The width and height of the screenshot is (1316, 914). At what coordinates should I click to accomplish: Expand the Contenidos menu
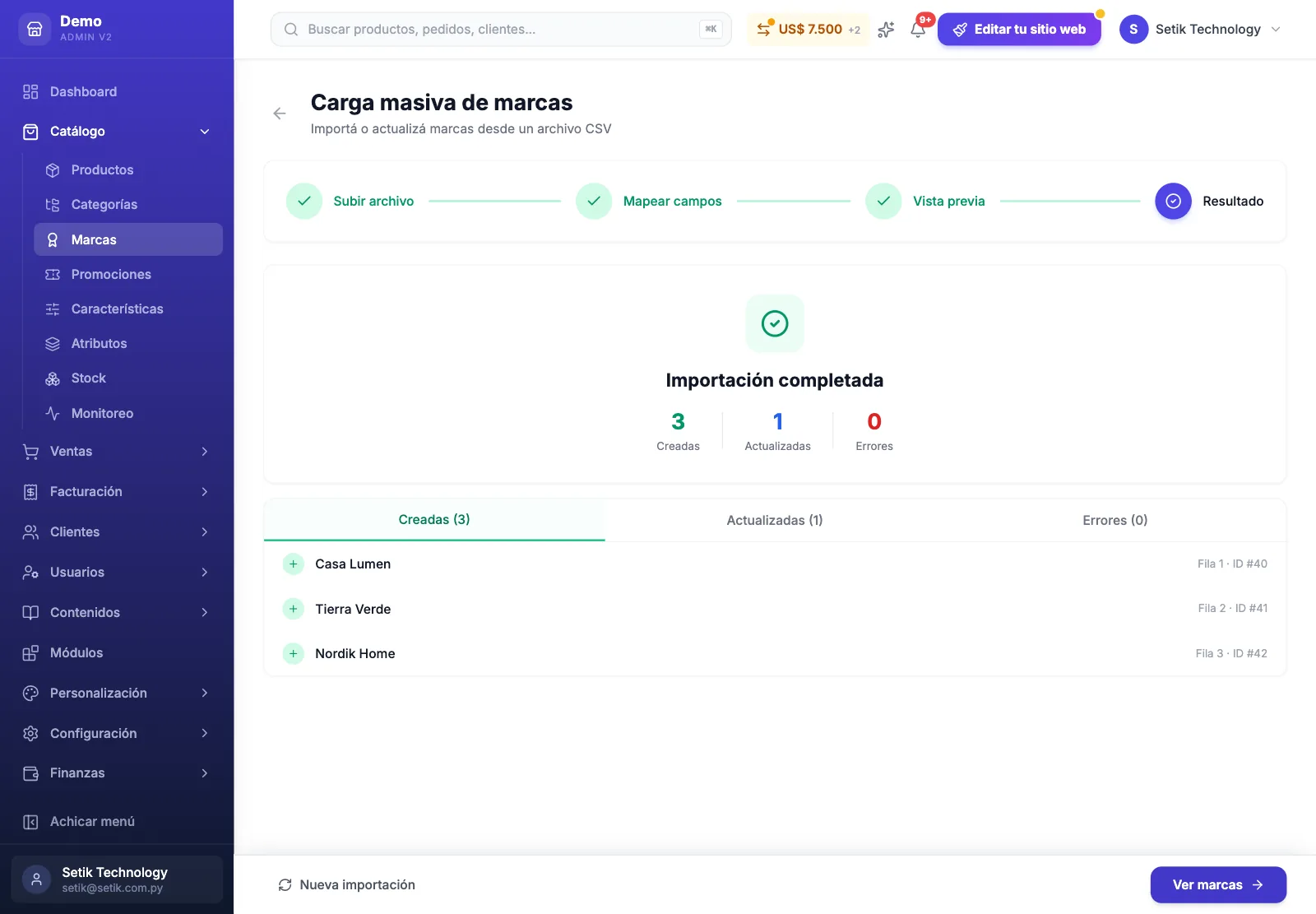(x=117, y=612)
